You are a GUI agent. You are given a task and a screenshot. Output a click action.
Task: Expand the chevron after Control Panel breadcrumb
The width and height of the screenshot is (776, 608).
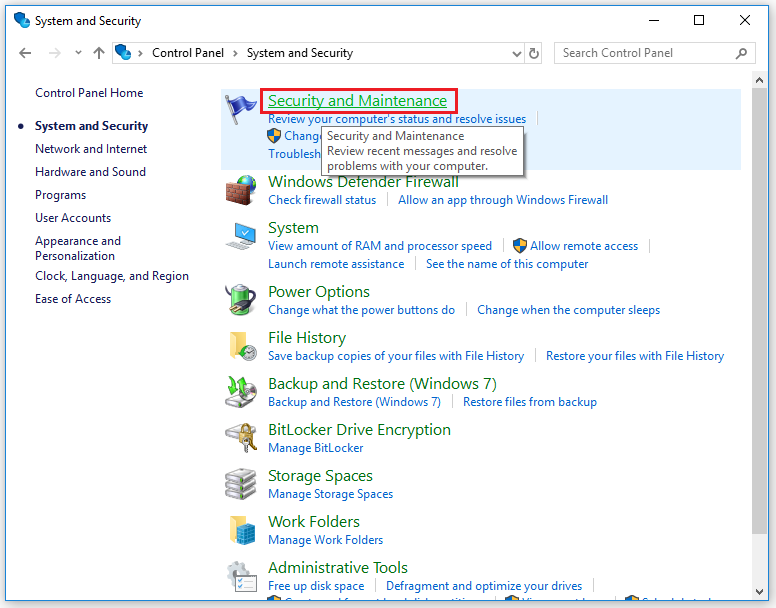pyautogui.click(x=235, y=53)
